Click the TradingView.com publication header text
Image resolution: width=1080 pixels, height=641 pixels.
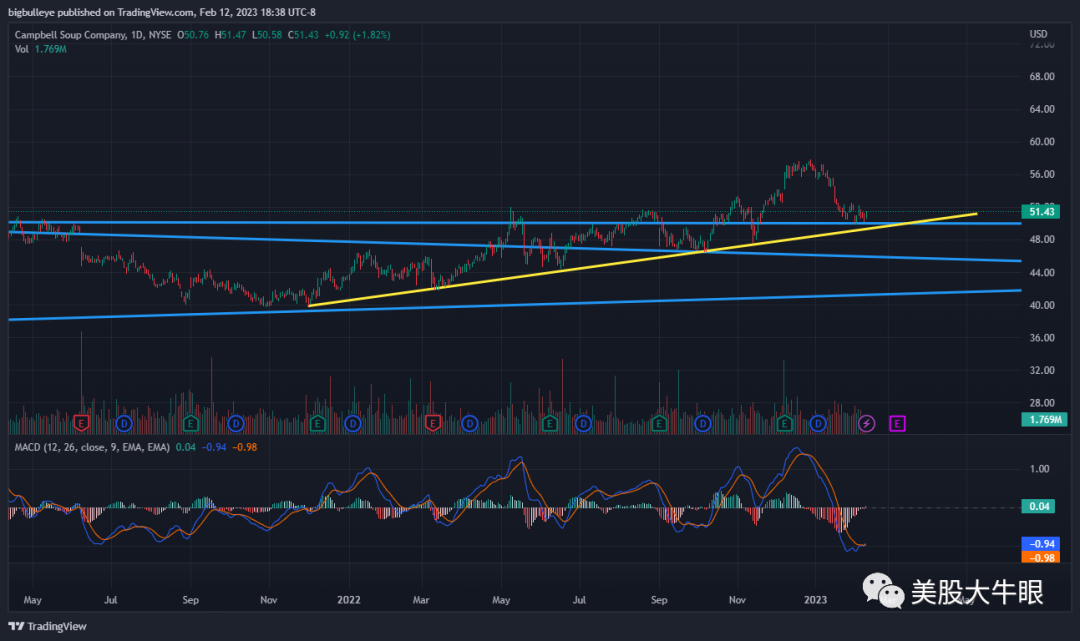(x=156, y=12)
